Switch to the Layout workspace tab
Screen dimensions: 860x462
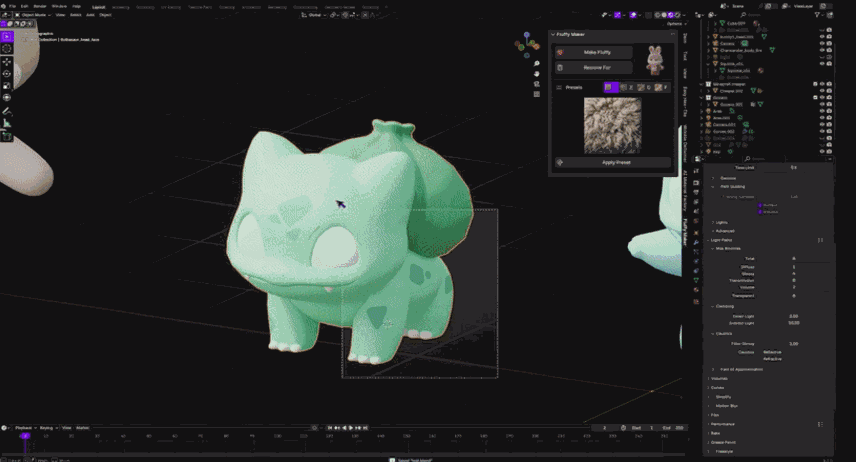99,7
